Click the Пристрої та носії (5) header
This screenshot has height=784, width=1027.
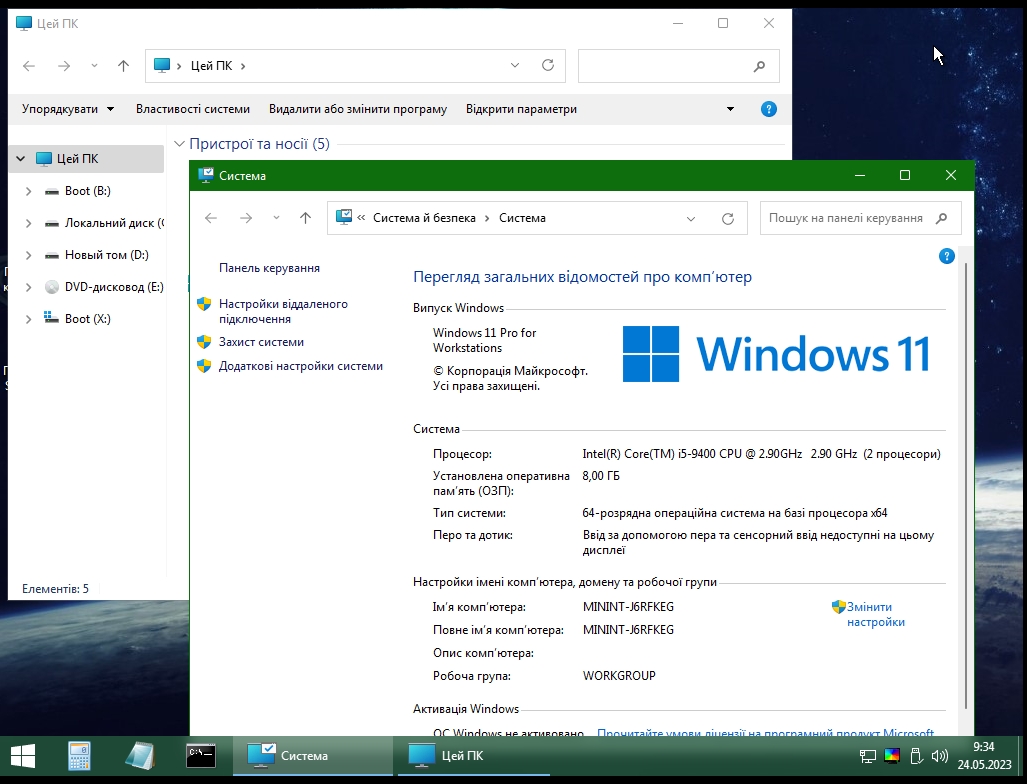point(259,144)
